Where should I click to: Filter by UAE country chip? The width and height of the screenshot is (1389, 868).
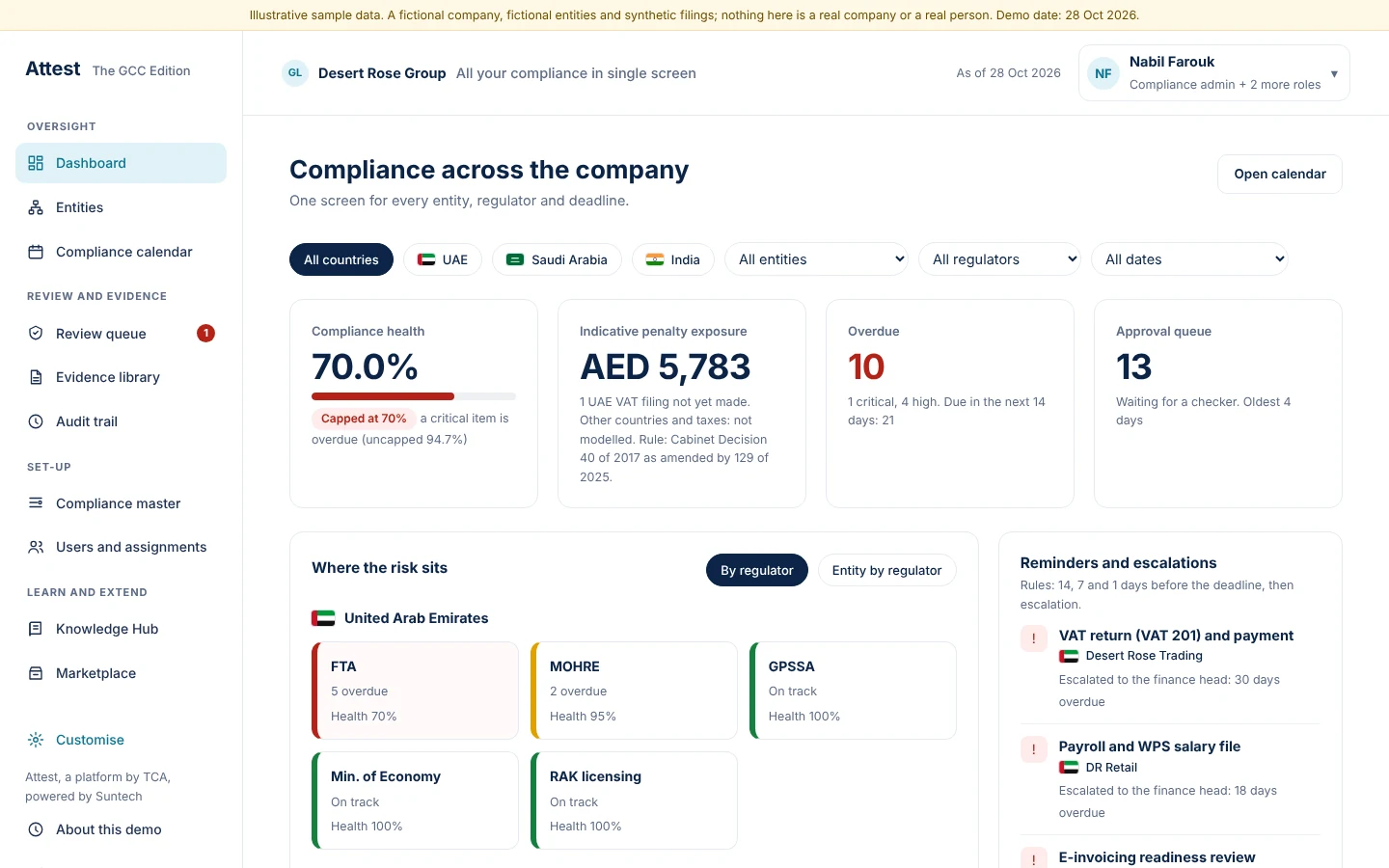click(x=443, y=259)
